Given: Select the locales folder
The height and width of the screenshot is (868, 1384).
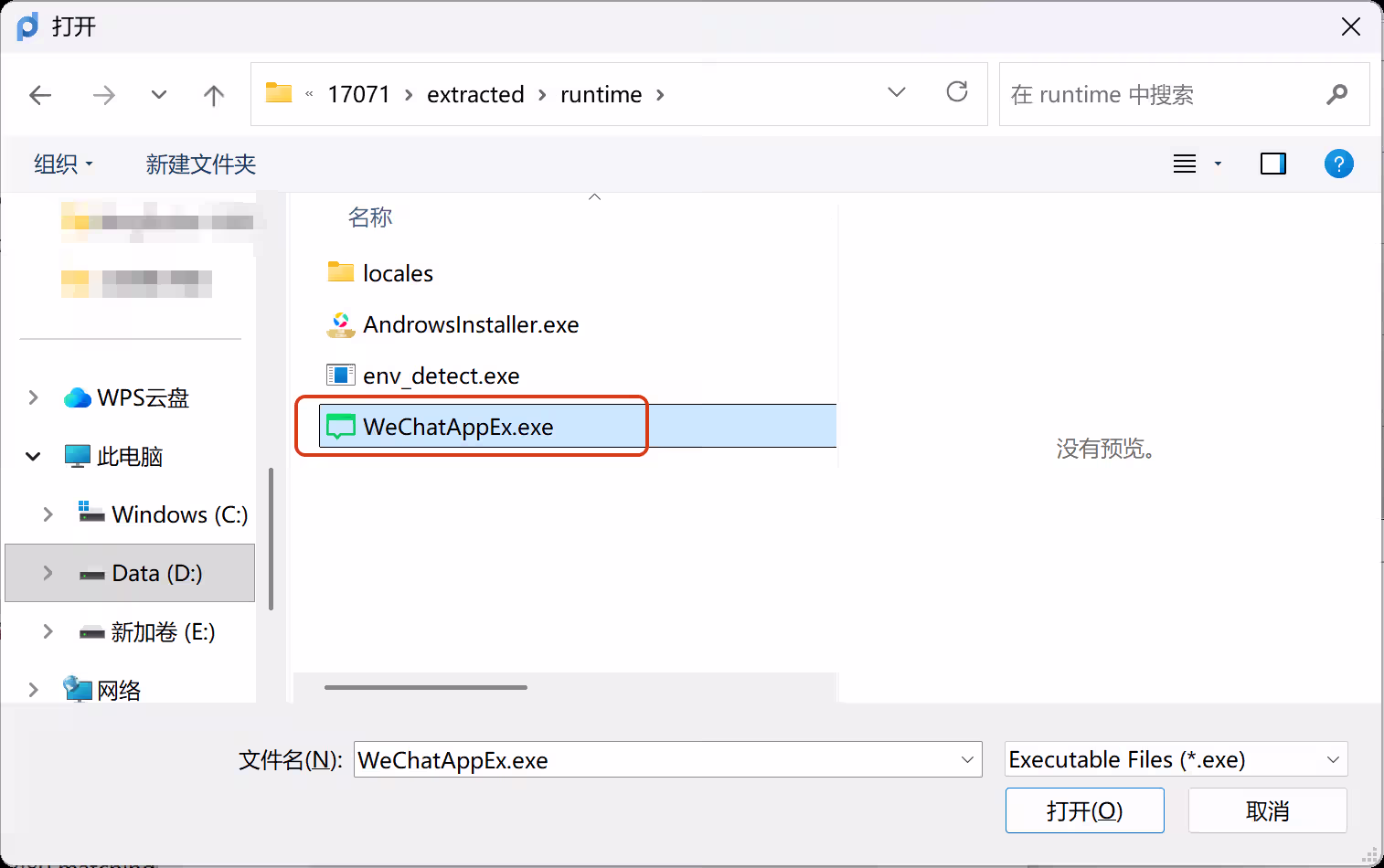Looking at the screenshot, I should tap(398, 273).
